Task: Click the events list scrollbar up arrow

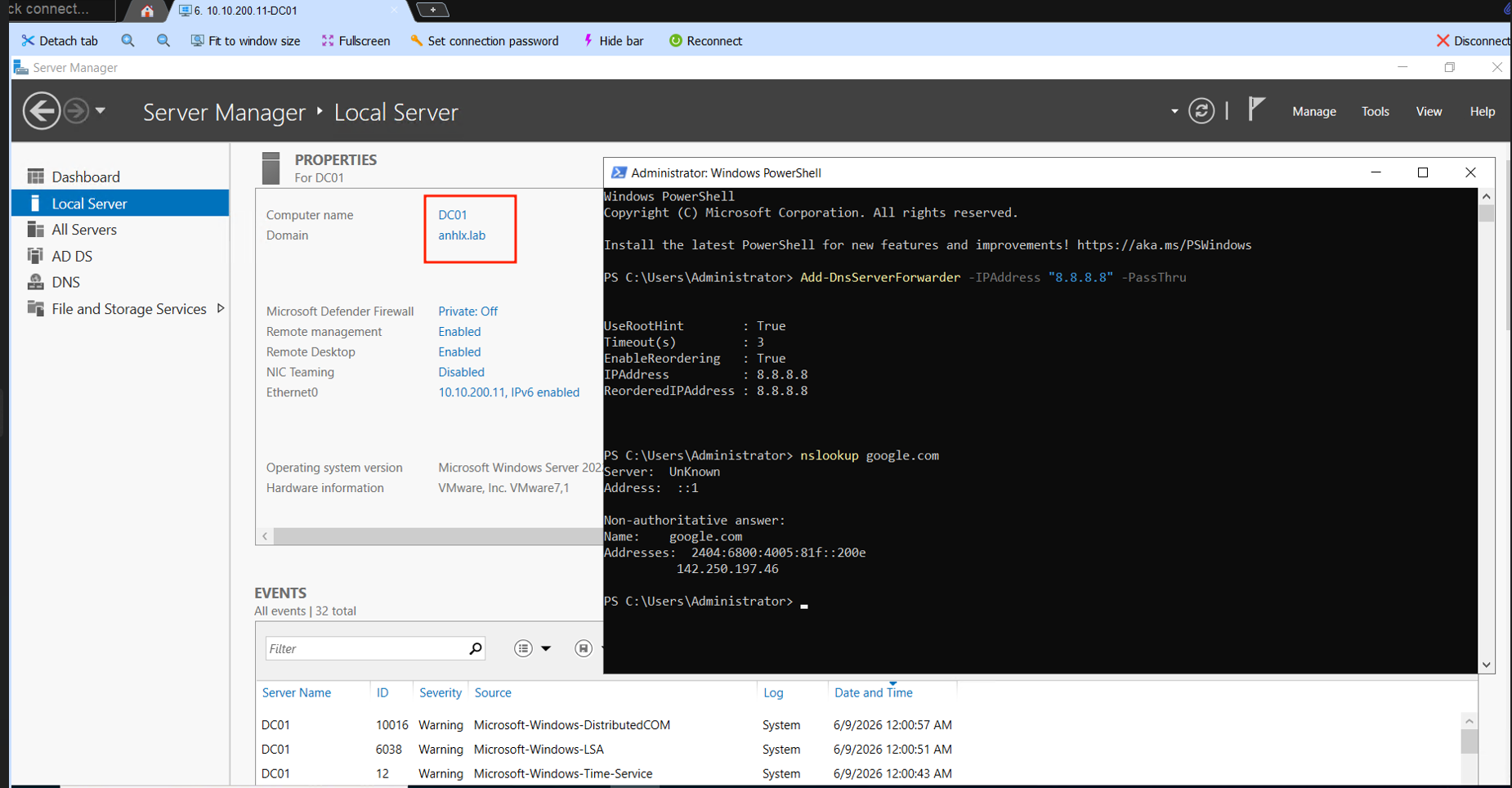Action: pyautogui.click(x=1469, y=721)
